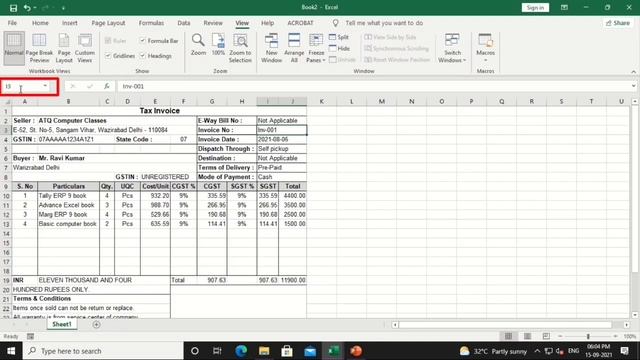Image resolution: width=640 pixels, height=360 pixels.
Task: Open the Data tab
Action: pyautogui.click(x=184, y=23)
